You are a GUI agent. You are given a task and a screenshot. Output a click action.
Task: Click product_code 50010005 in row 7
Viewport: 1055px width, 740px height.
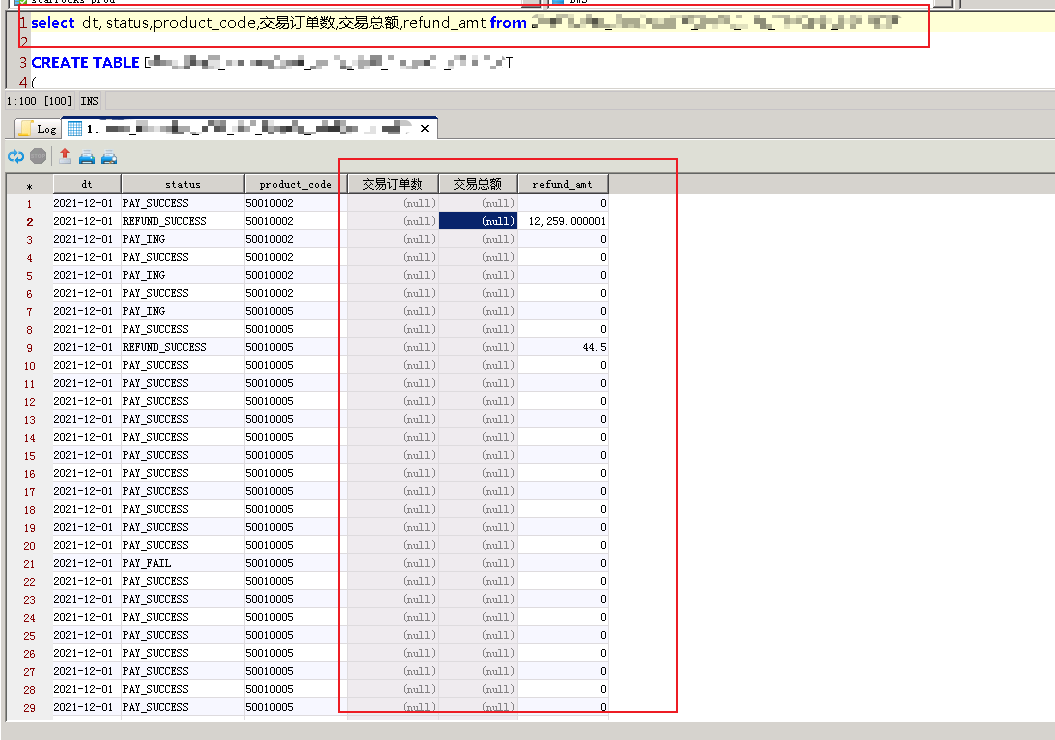pyautogui.click(x=269, y=311)
